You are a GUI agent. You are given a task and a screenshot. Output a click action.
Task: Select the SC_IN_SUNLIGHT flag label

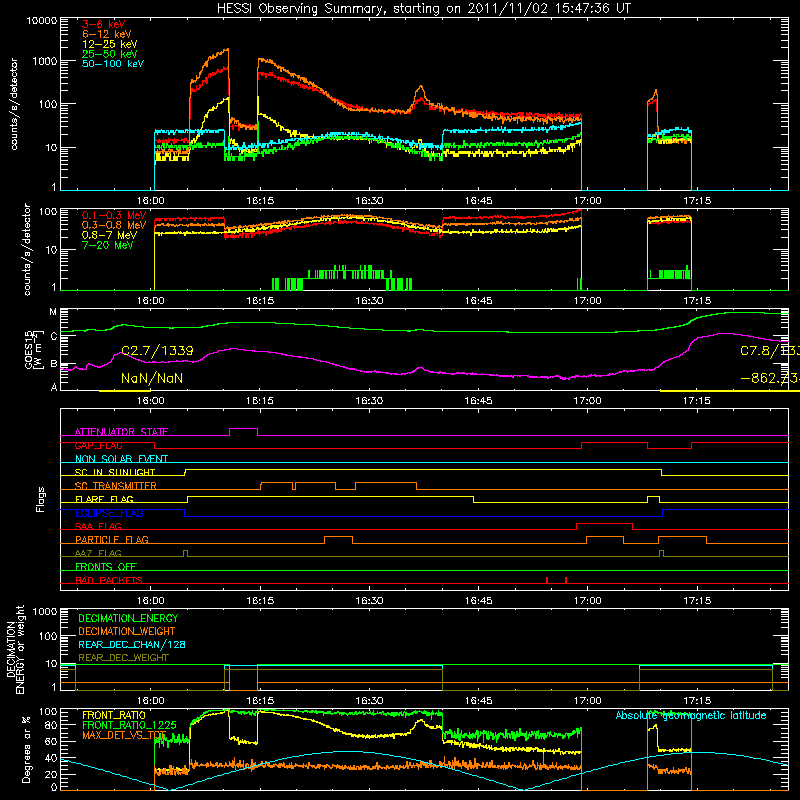click(x=115, y=472)
